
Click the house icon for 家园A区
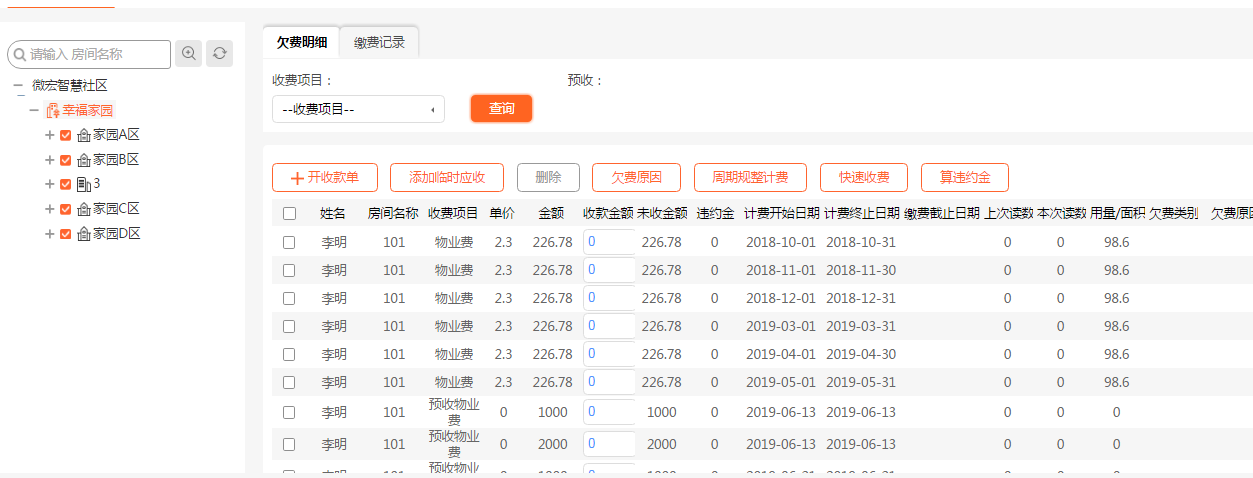[x=84, y=135]
